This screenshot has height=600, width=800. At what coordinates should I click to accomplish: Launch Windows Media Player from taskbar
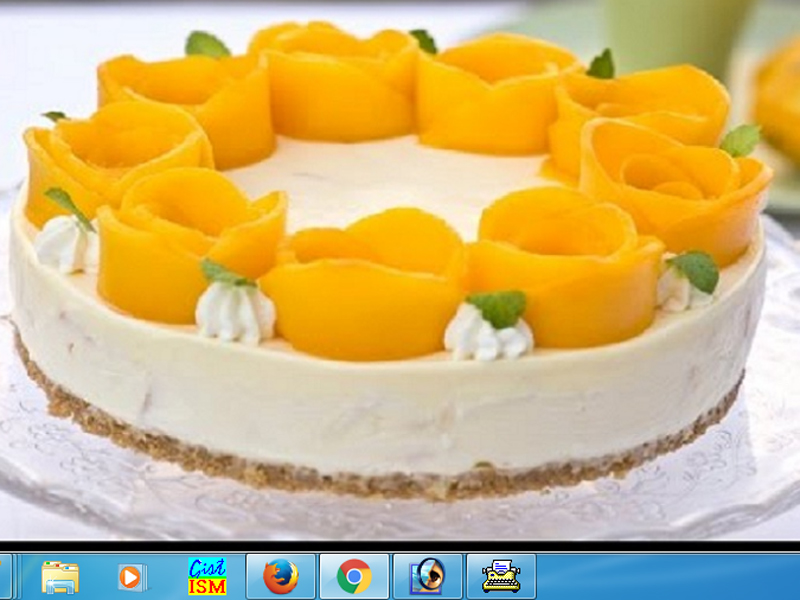pos(132,577)
